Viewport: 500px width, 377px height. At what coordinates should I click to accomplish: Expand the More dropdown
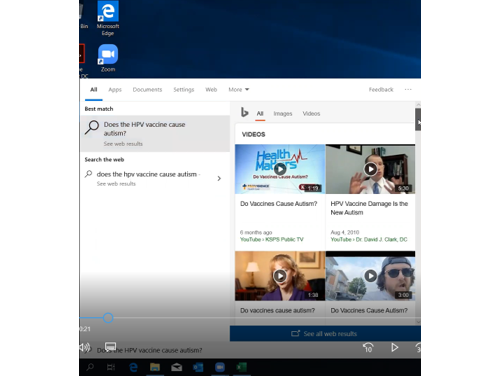coord(239,90)
